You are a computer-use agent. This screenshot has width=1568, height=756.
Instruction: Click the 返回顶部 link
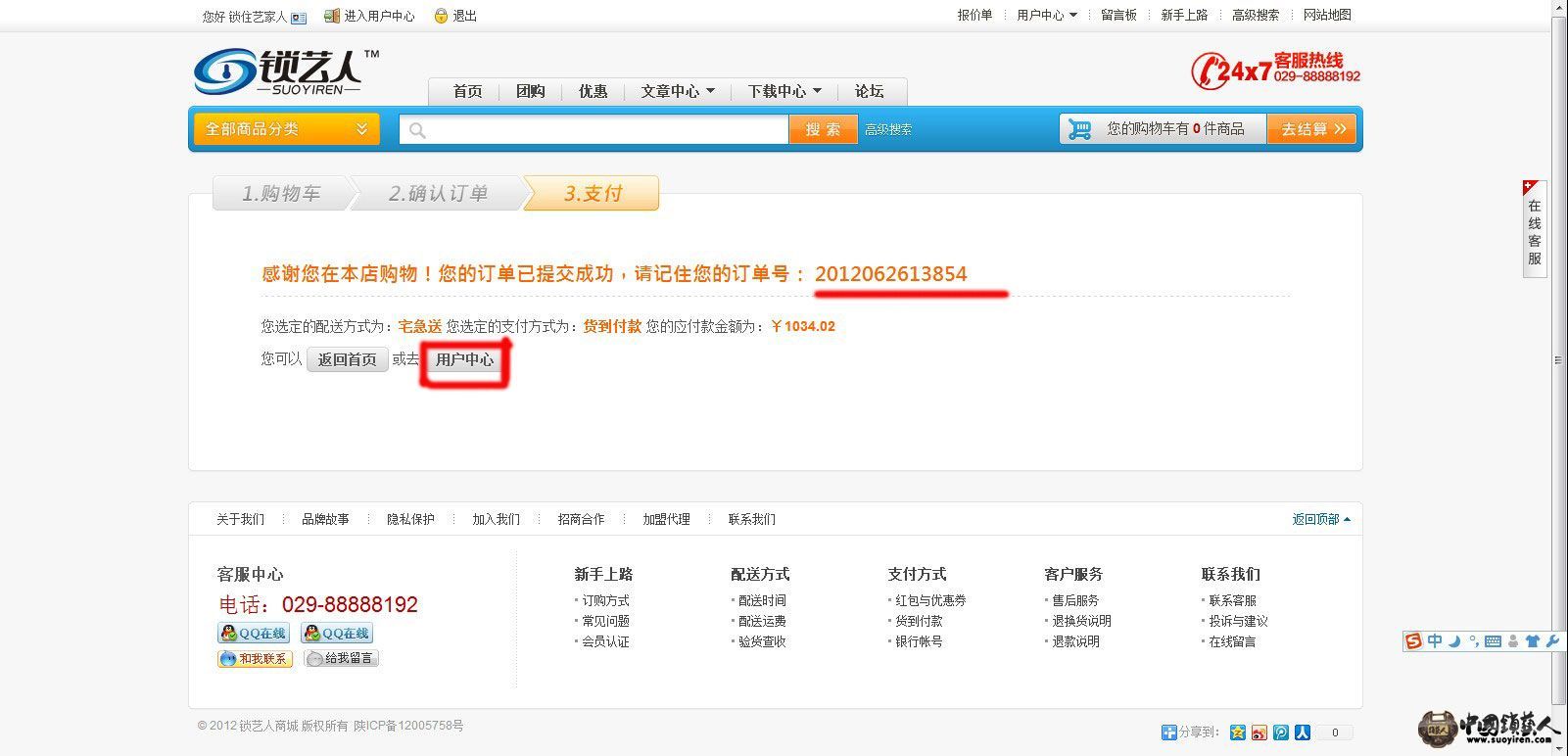[1320, 519]
